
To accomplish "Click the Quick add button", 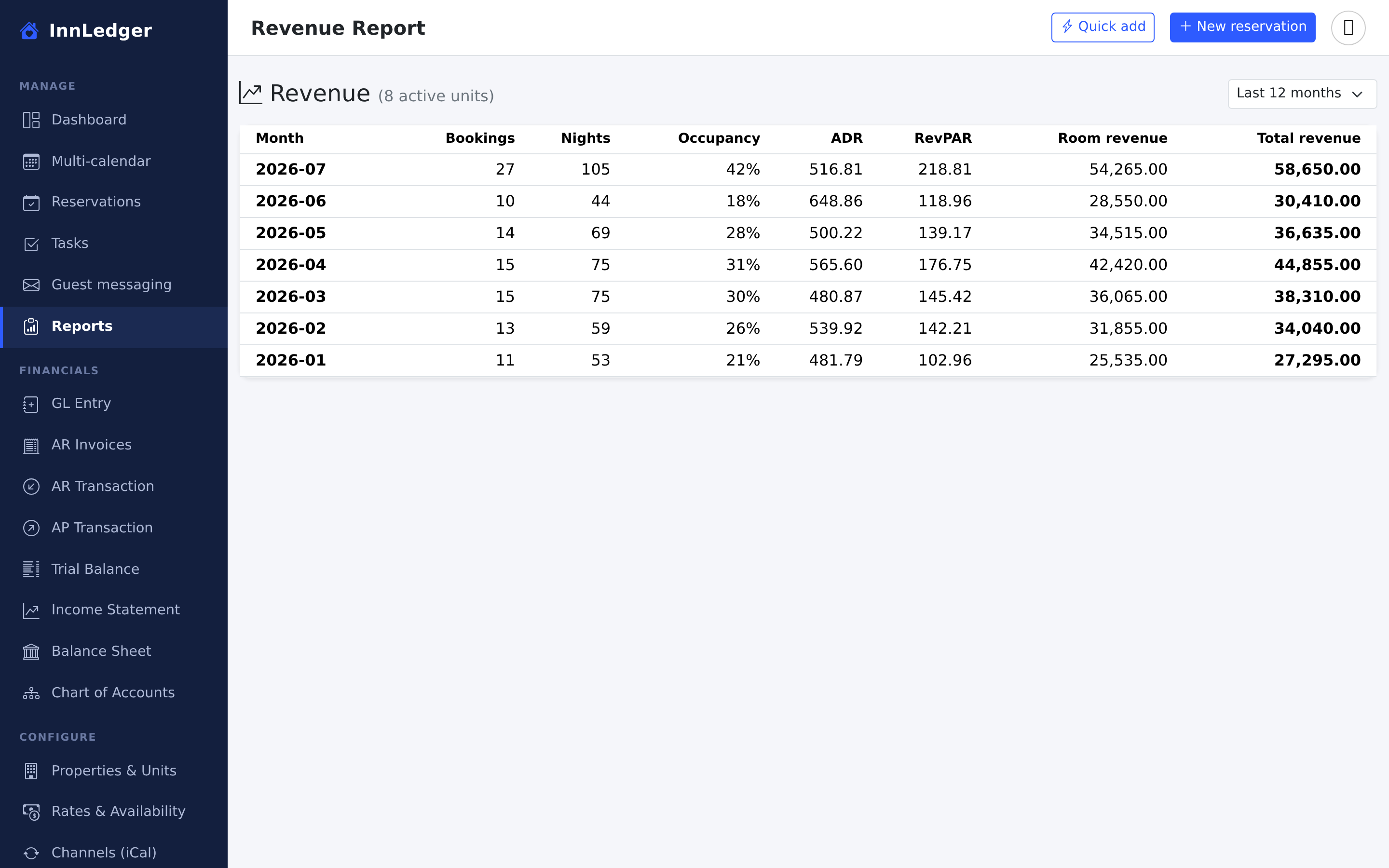I will (1103, 27).
